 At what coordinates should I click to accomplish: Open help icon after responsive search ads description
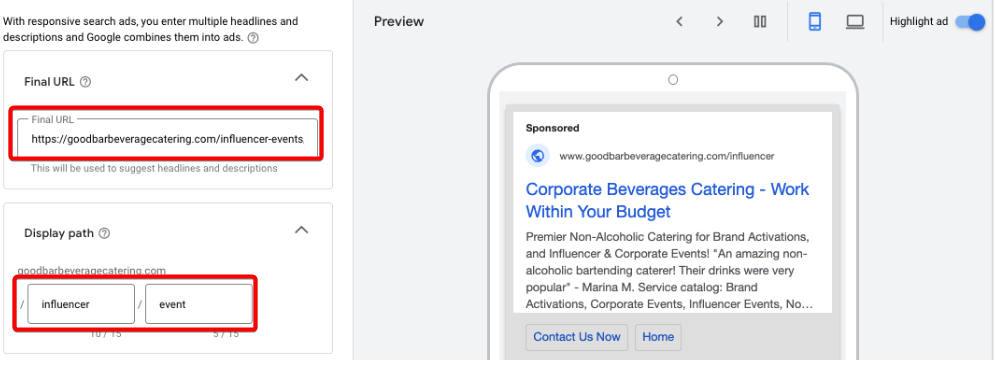[x=253, y=37]
